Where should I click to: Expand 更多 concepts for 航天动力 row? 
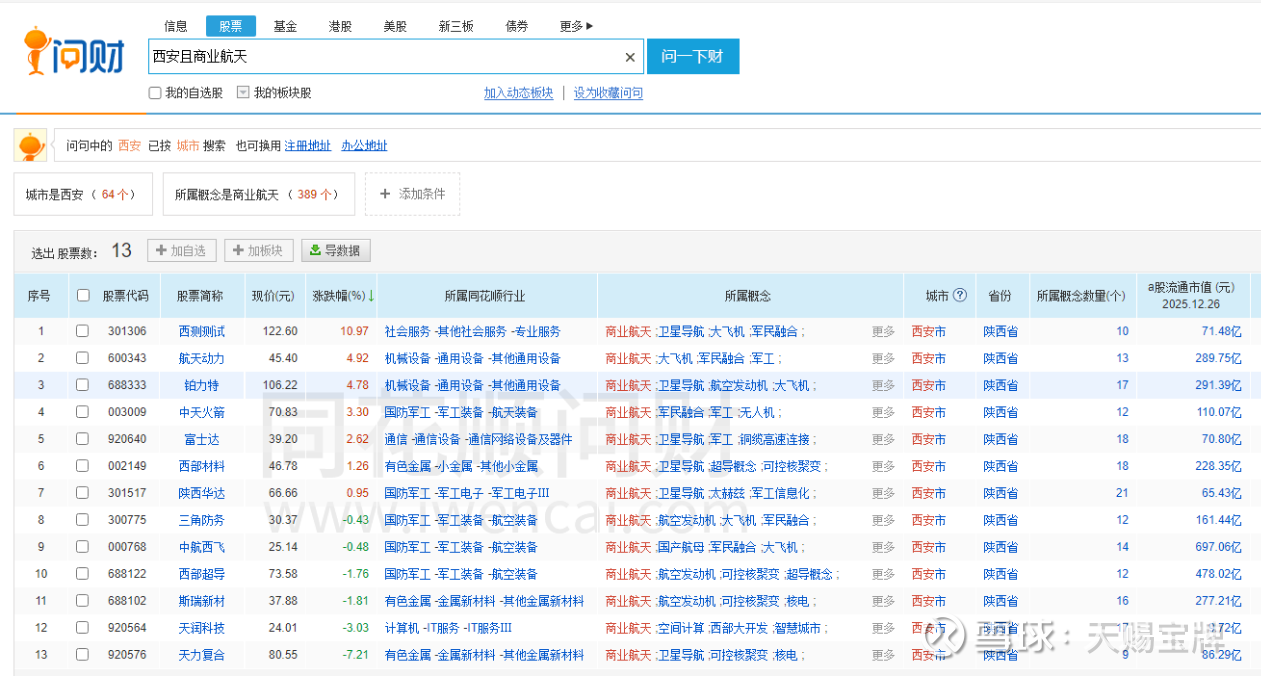[x=883, y=358]
